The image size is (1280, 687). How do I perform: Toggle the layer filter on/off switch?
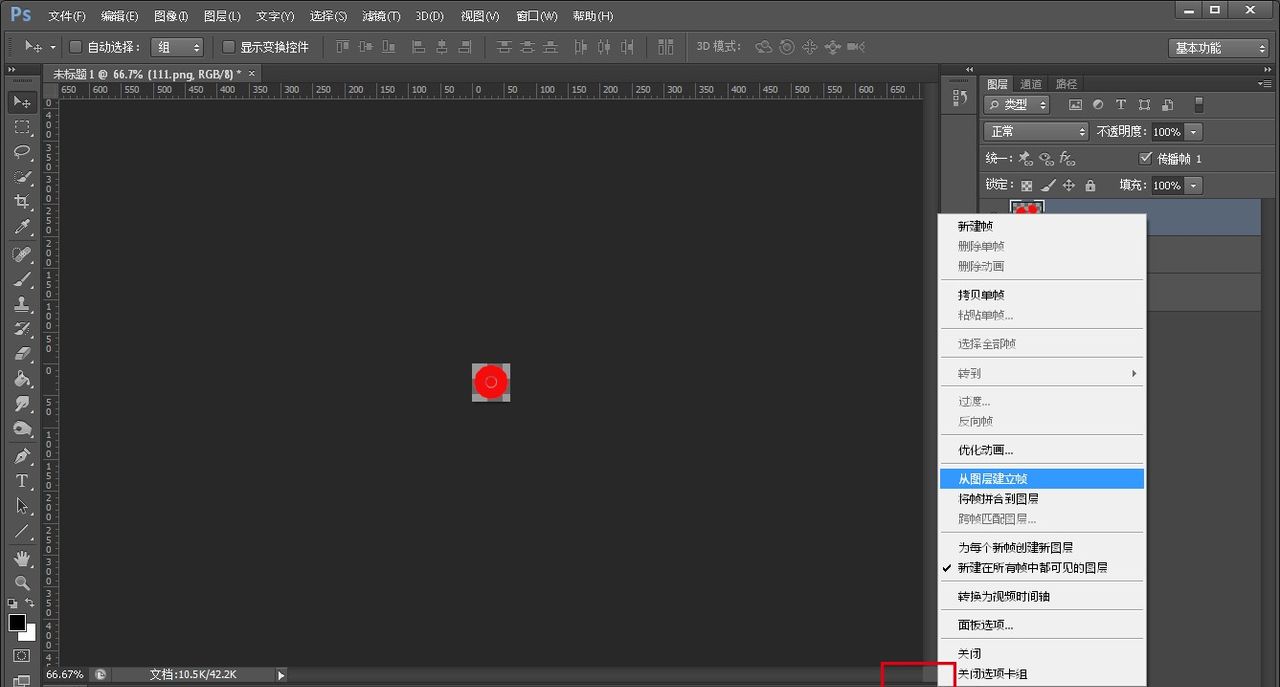1199,104
